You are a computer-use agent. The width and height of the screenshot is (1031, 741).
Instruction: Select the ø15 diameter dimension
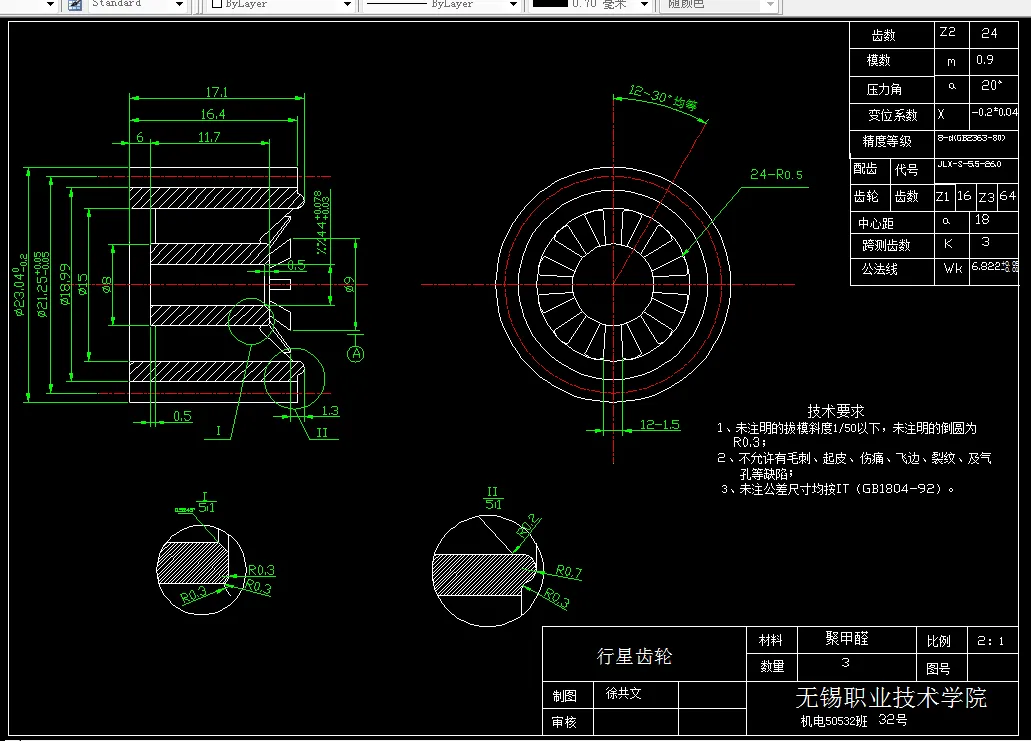click(83, 284)
